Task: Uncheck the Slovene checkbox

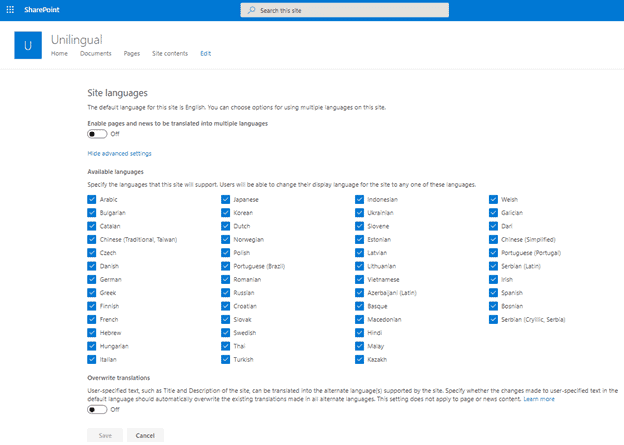Action: [x=359, y=226]
